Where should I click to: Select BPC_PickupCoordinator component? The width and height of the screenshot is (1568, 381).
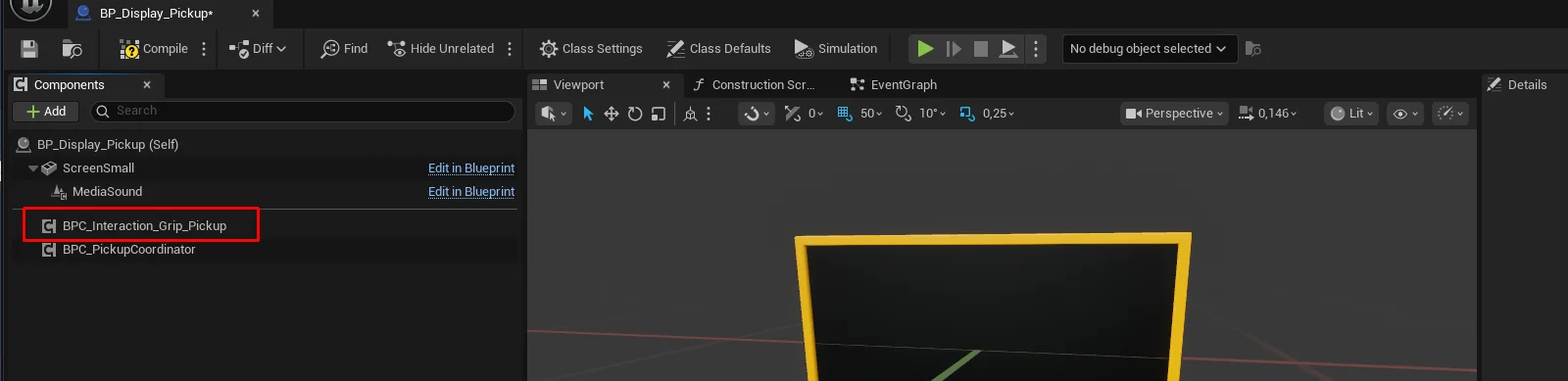[x=128, y=250]
